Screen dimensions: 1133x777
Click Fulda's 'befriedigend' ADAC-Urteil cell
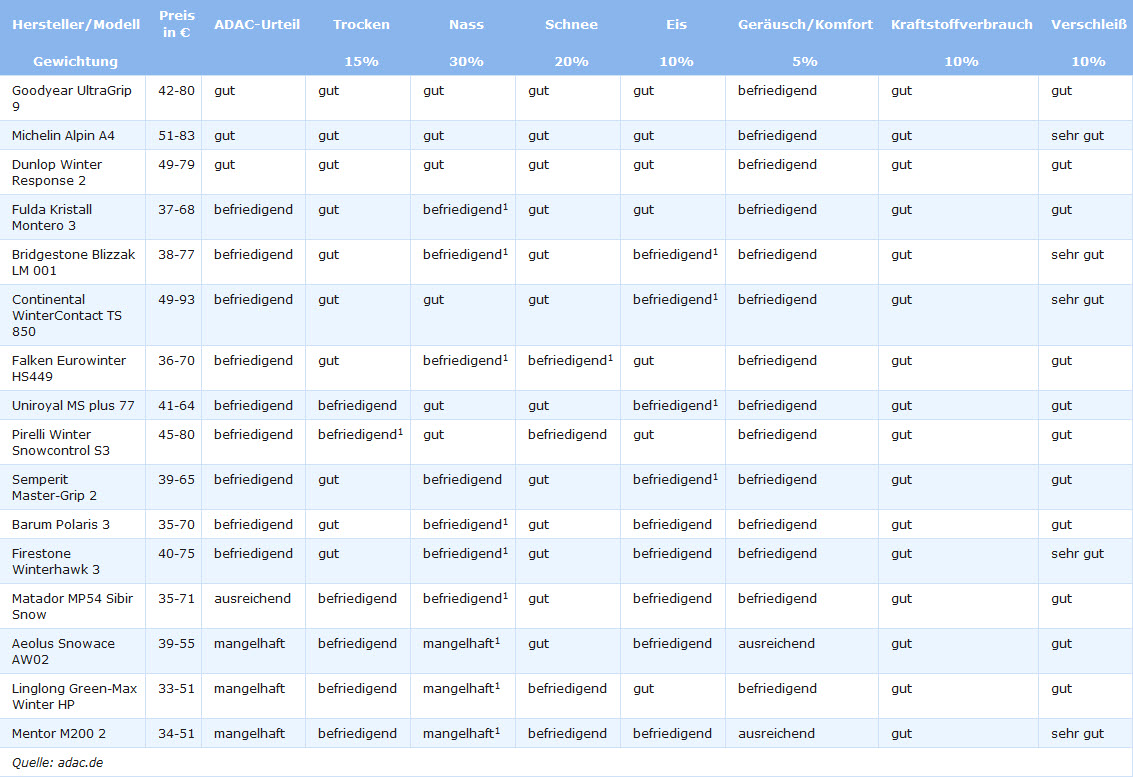[x=254, y=209]
